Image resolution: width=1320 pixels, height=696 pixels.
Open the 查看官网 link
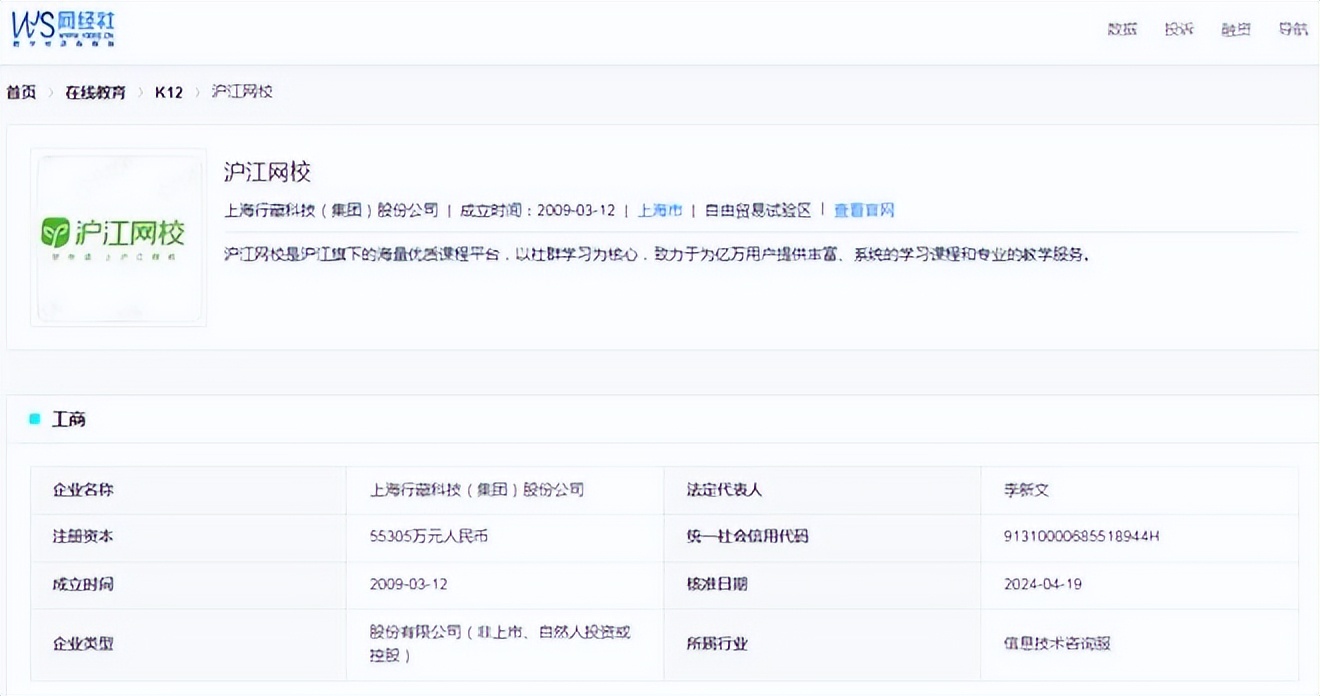tap(864, 210)
